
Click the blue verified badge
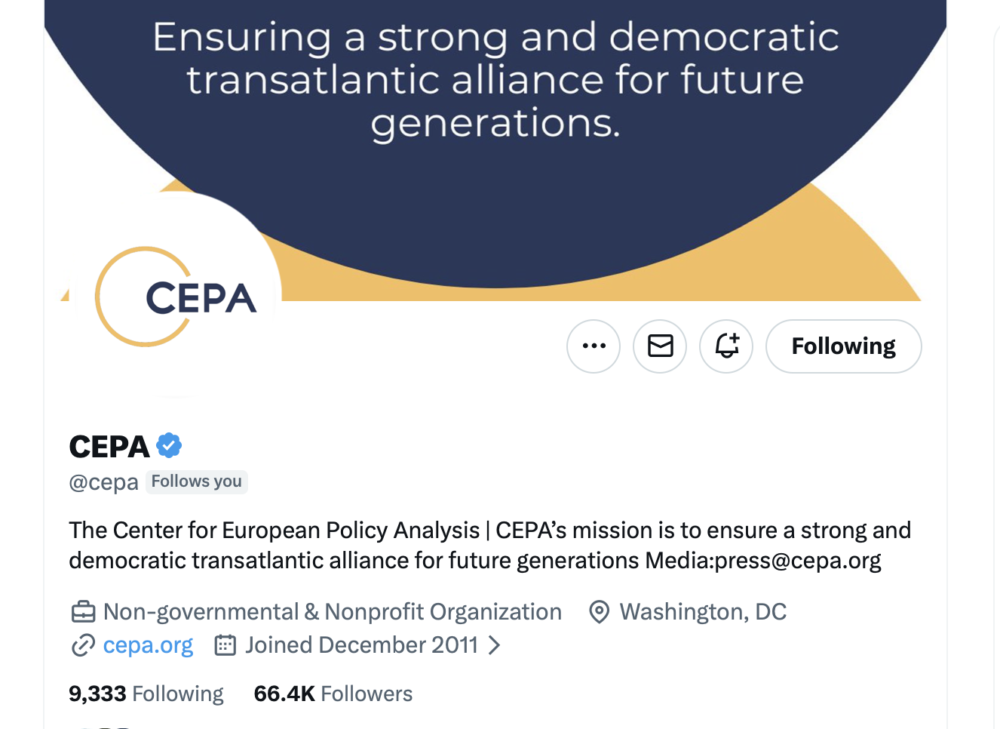click(169, 445)
